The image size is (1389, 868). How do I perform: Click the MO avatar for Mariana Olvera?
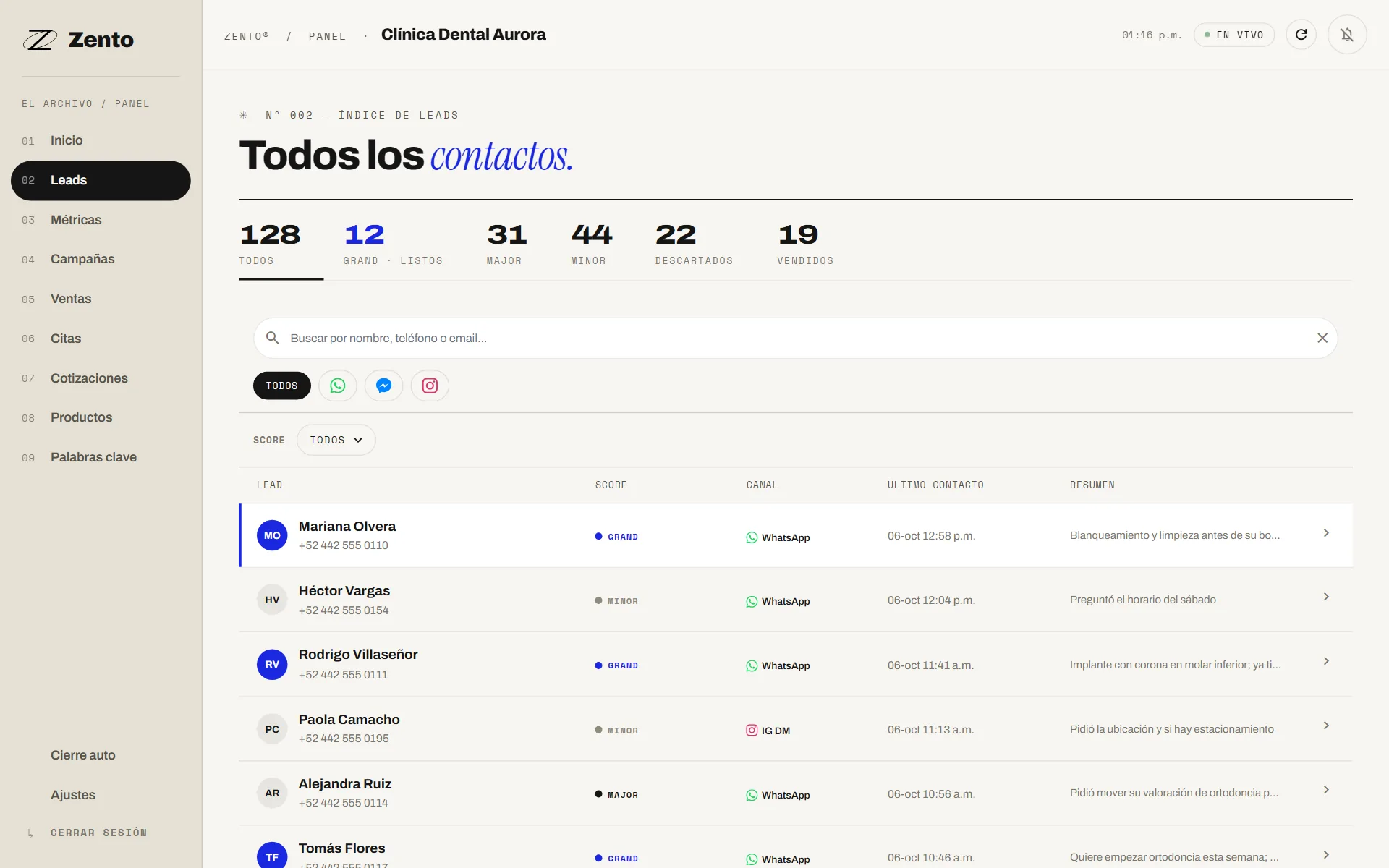pos(272,535)
